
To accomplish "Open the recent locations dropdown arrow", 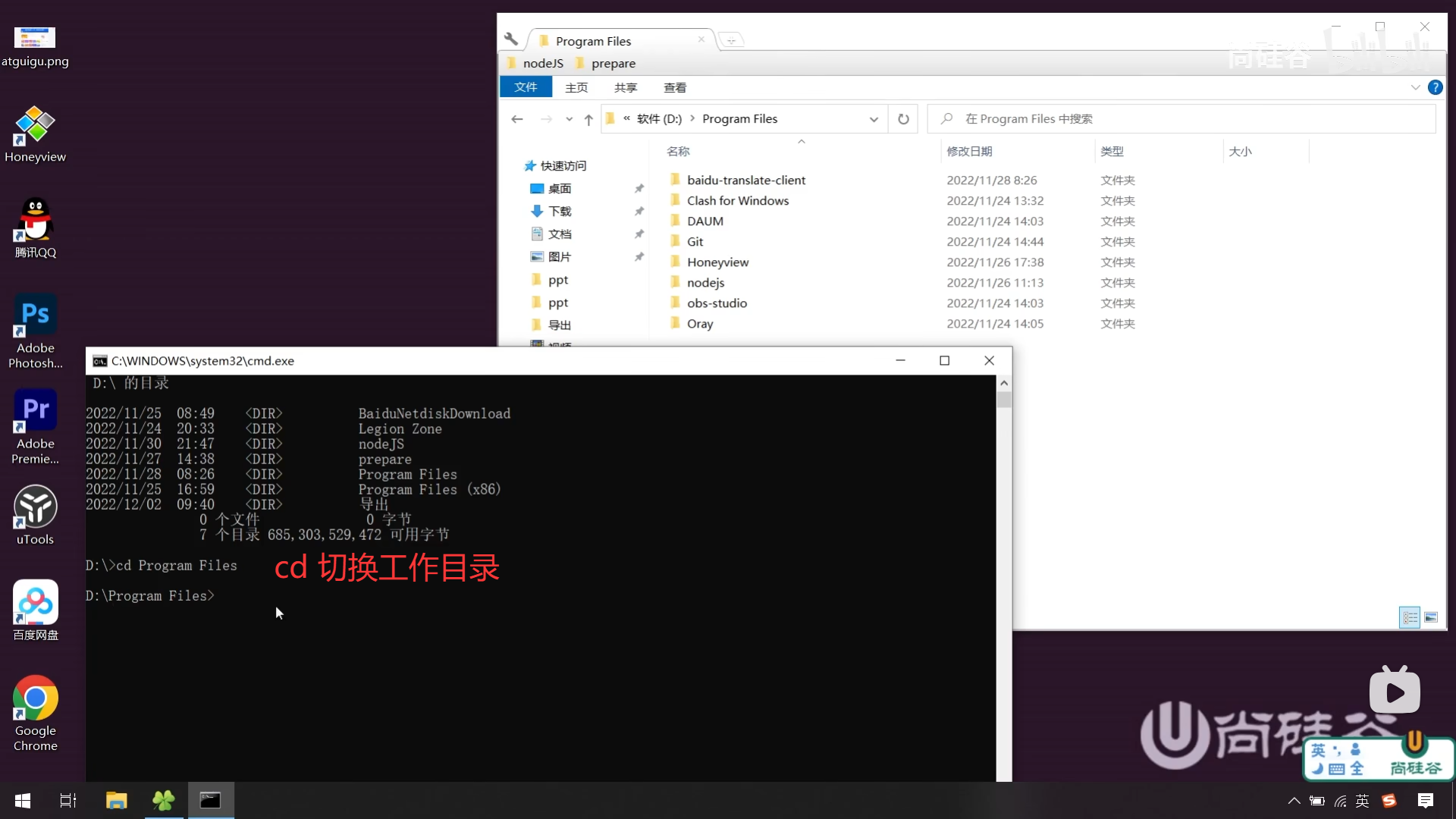I will (569, 119).
